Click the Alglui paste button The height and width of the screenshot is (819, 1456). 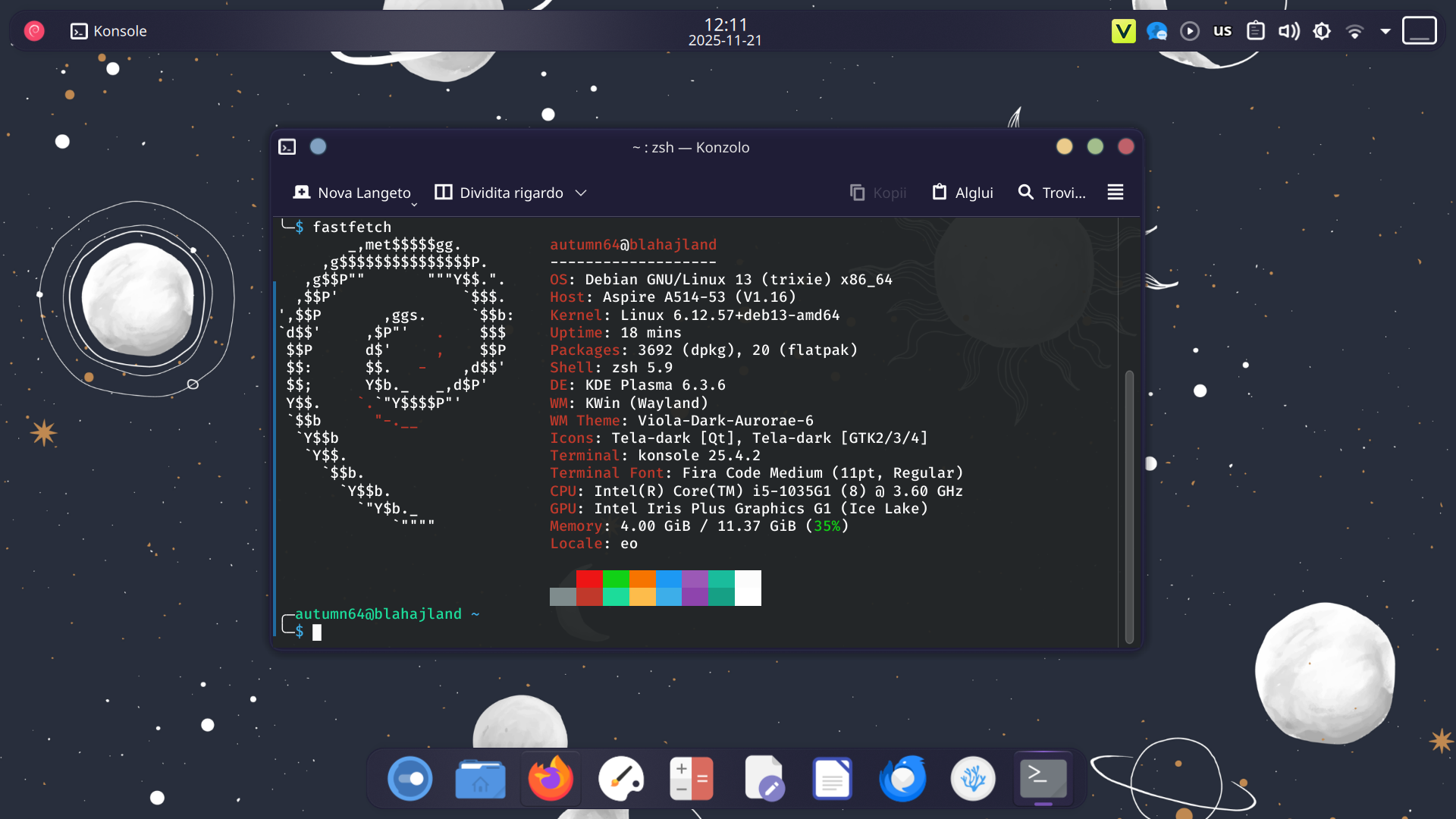(962, 193)
